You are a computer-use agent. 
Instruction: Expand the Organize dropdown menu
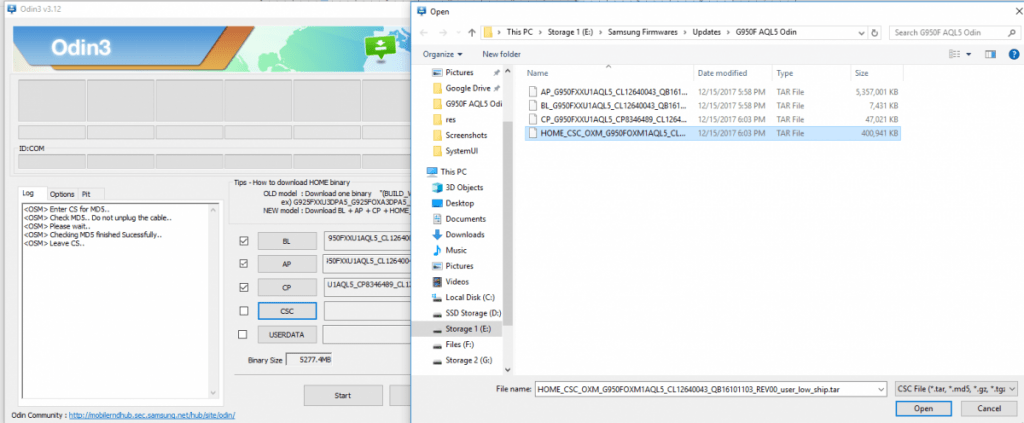442,54
